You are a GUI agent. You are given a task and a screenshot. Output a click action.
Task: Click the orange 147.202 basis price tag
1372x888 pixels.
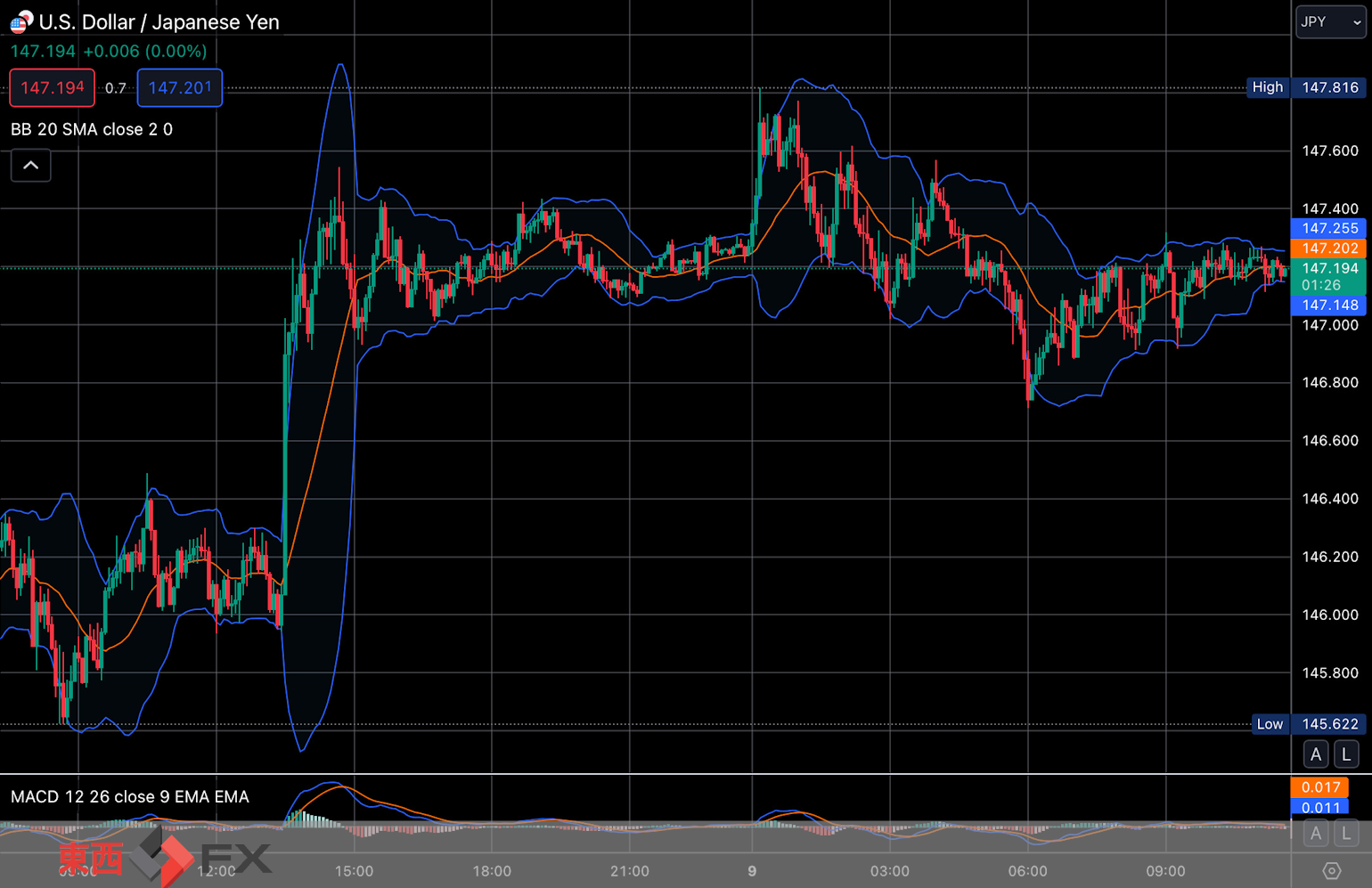tap(1328, 248)
